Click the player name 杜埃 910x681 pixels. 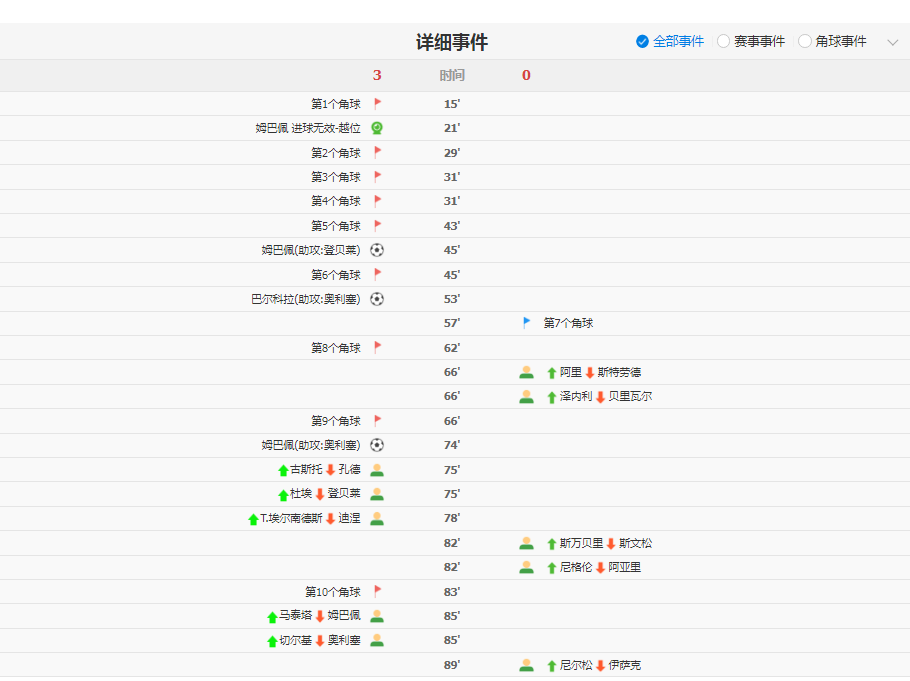(x=301, y=493)
